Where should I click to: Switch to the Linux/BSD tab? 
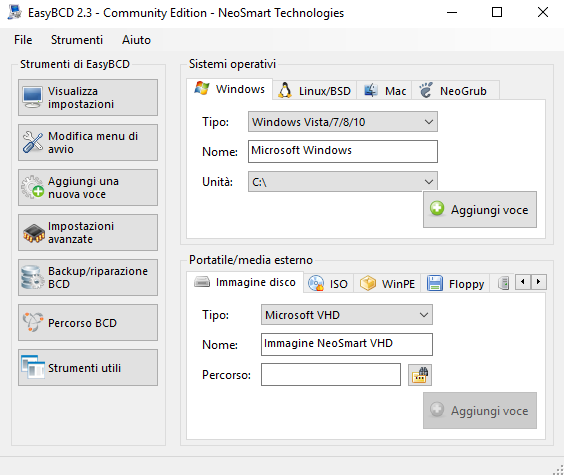315,91
